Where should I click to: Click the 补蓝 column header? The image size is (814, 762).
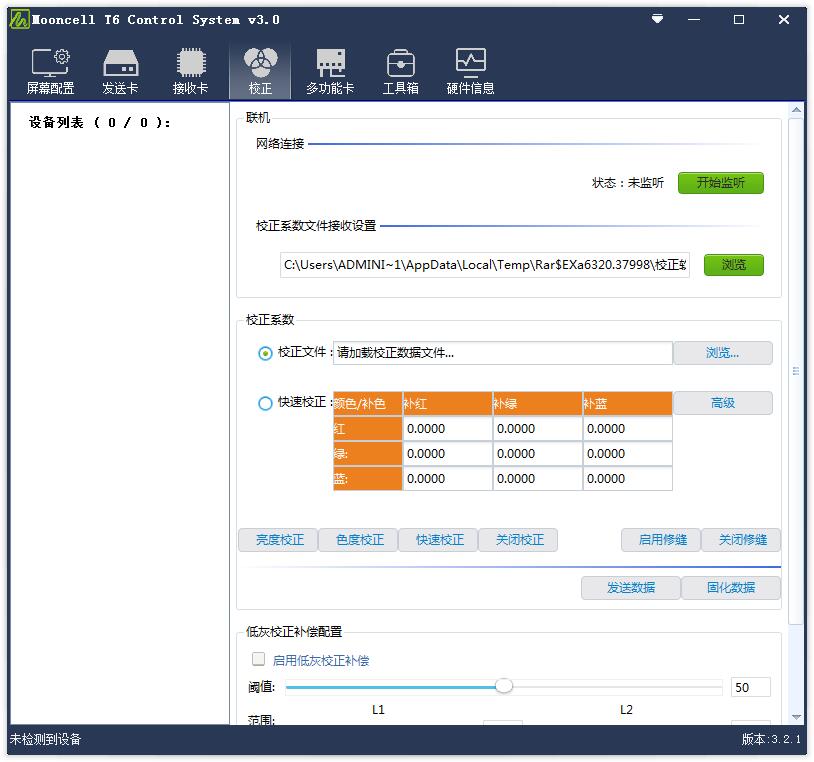point(628,403)
